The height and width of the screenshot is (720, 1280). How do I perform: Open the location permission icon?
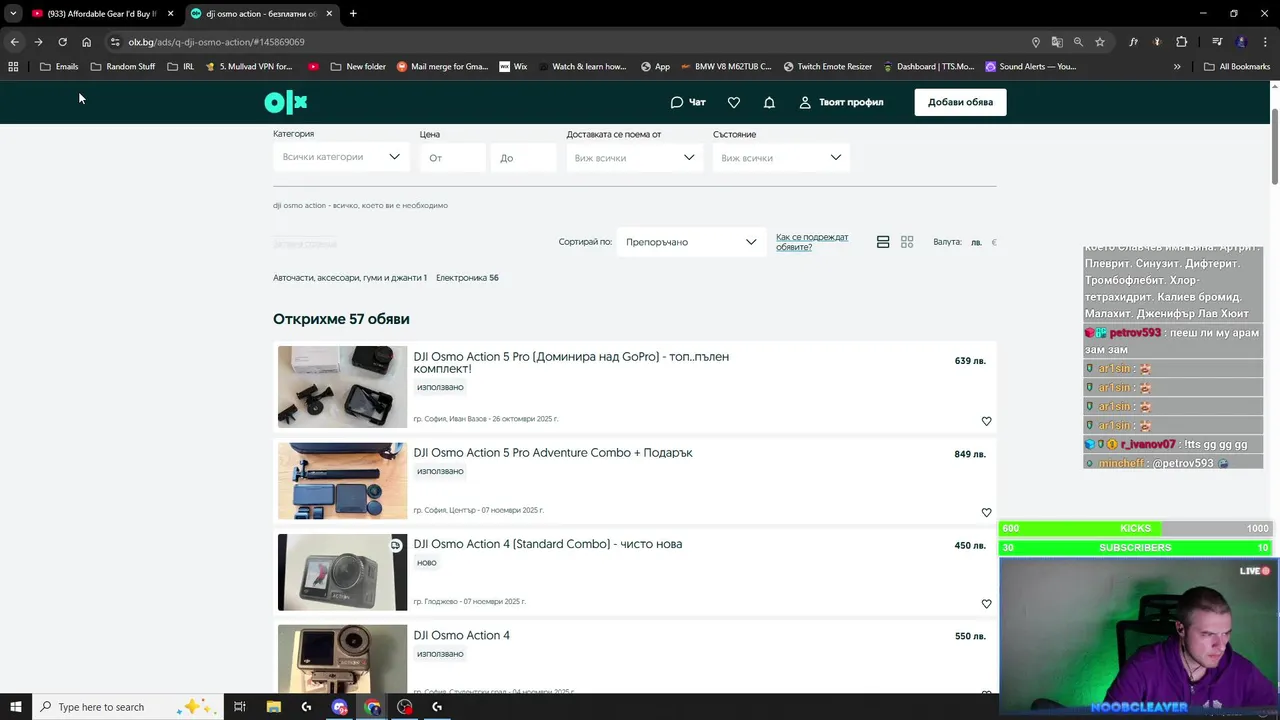[x=1036, y=42]
